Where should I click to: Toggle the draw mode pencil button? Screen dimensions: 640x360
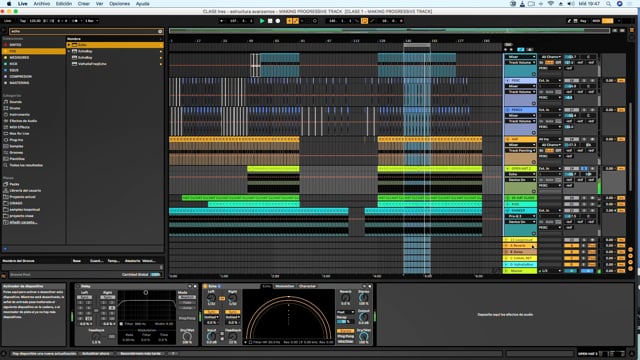(569, 21)
